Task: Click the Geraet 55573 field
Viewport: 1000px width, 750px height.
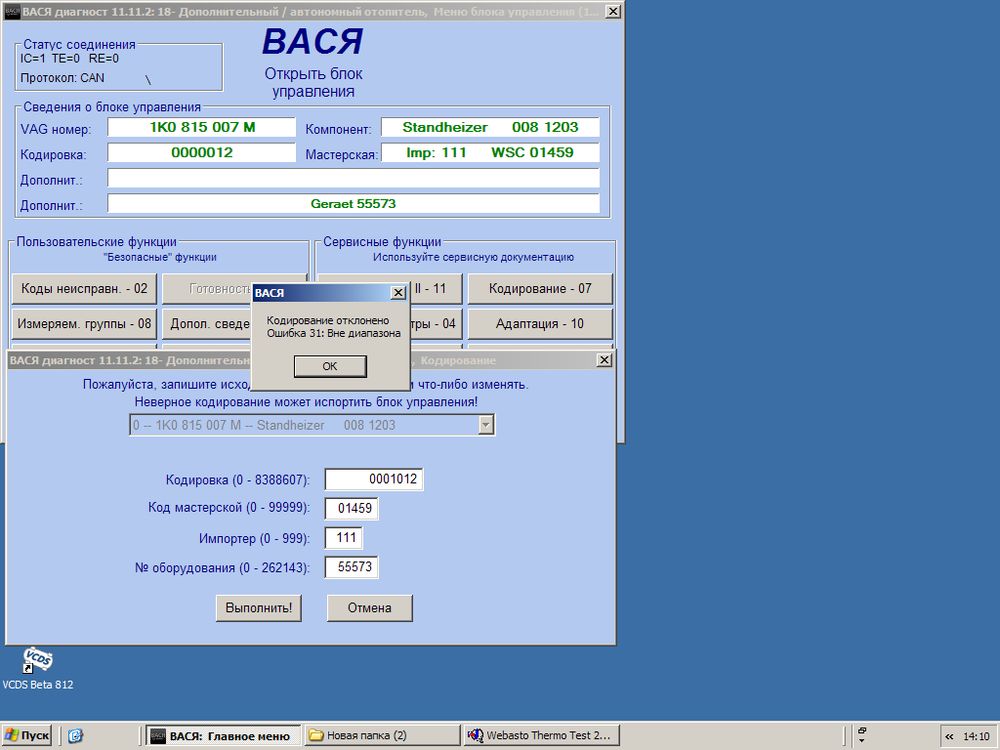Action: coord(353,203)
